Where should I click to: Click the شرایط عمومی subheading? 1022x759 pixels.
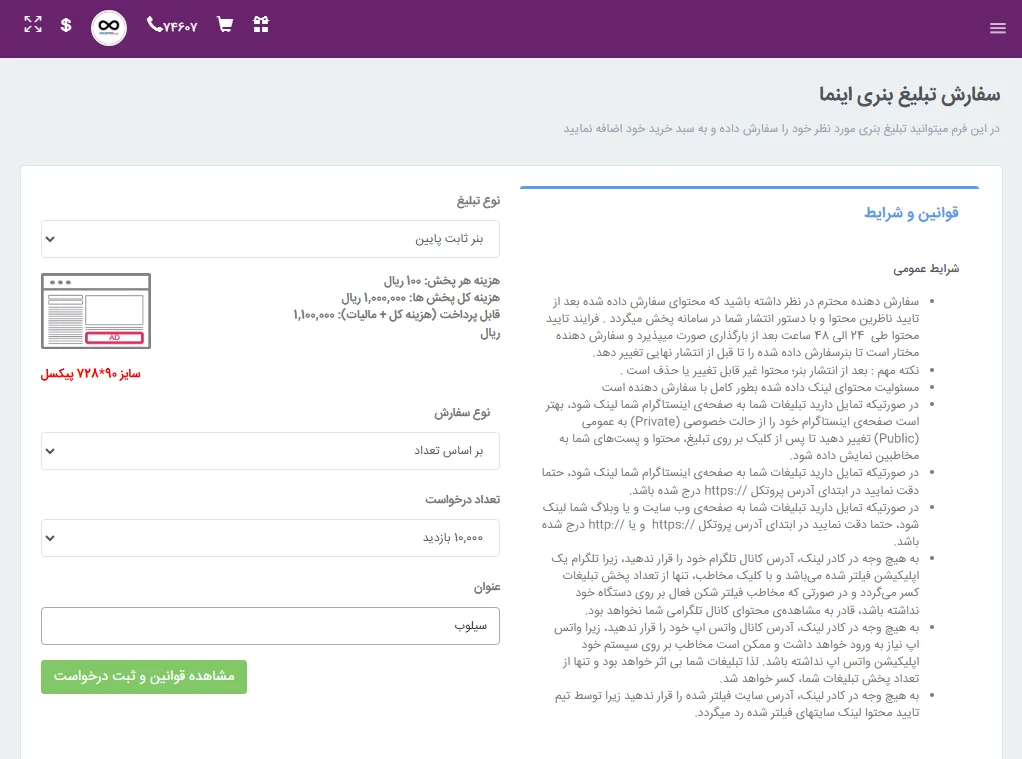tap(926, 269)
